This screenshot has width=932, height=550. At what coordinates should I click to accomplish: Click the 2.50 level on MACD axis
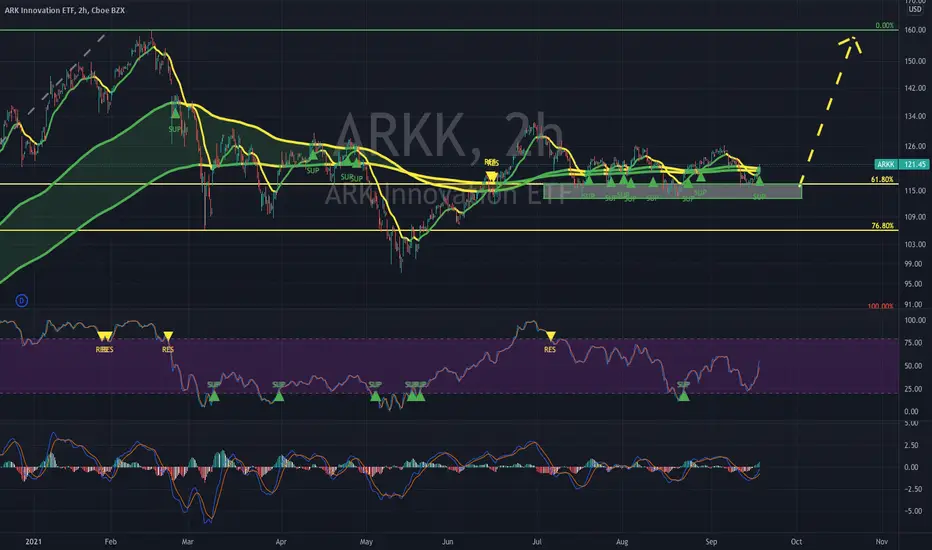[911, 445]
